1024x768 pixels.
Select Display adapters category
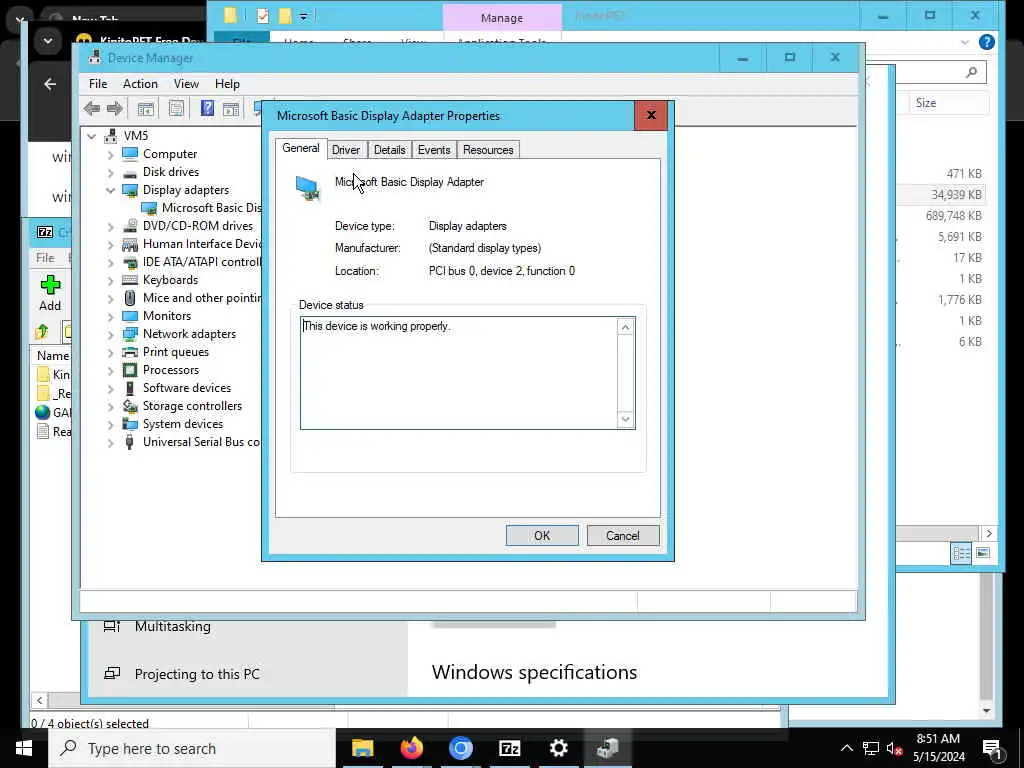pyautogui.click(x=186, y=190)
